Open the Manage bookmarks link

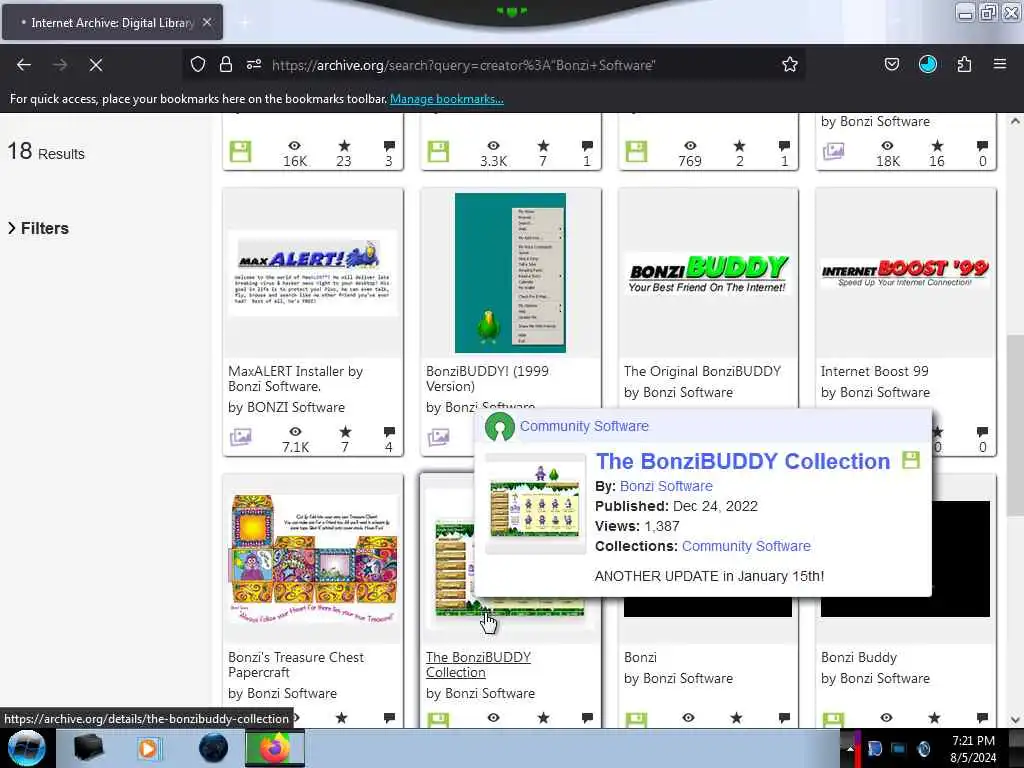point(447,99)
